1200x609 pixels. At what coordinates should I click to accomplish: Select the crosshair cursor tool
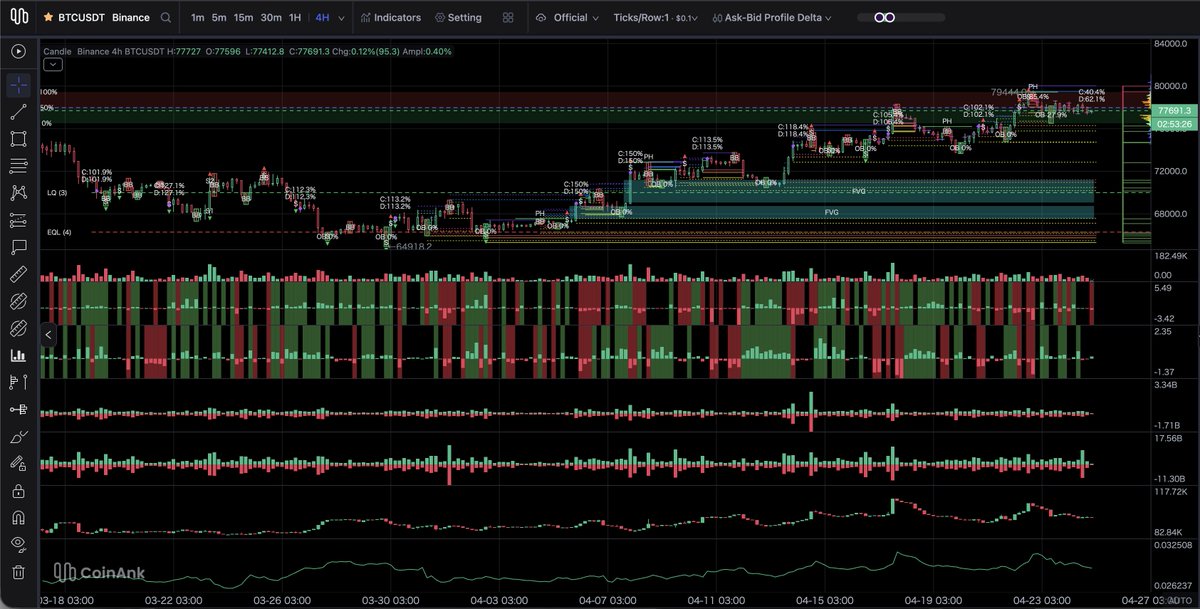pyautogui.click(x=18, y=85)
